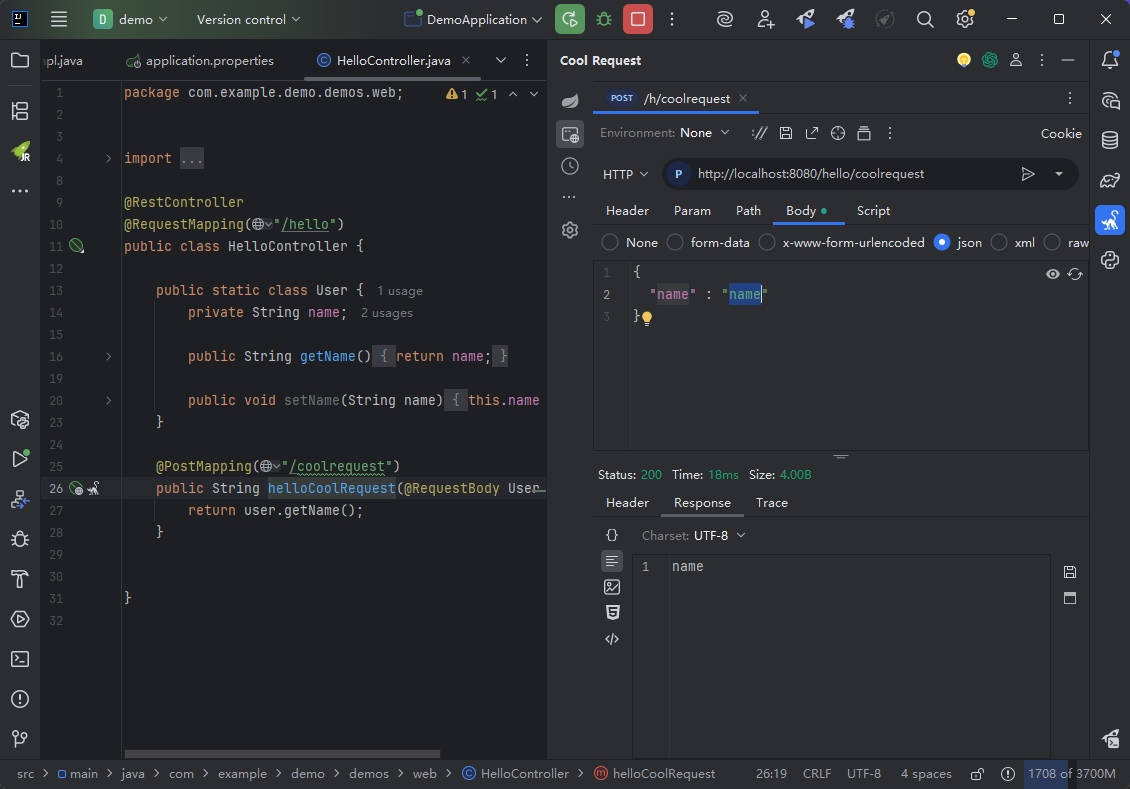Screen dimensions: 1130x789
Task: Open the Git tool window icon
Action: click(x=19, y=739)
